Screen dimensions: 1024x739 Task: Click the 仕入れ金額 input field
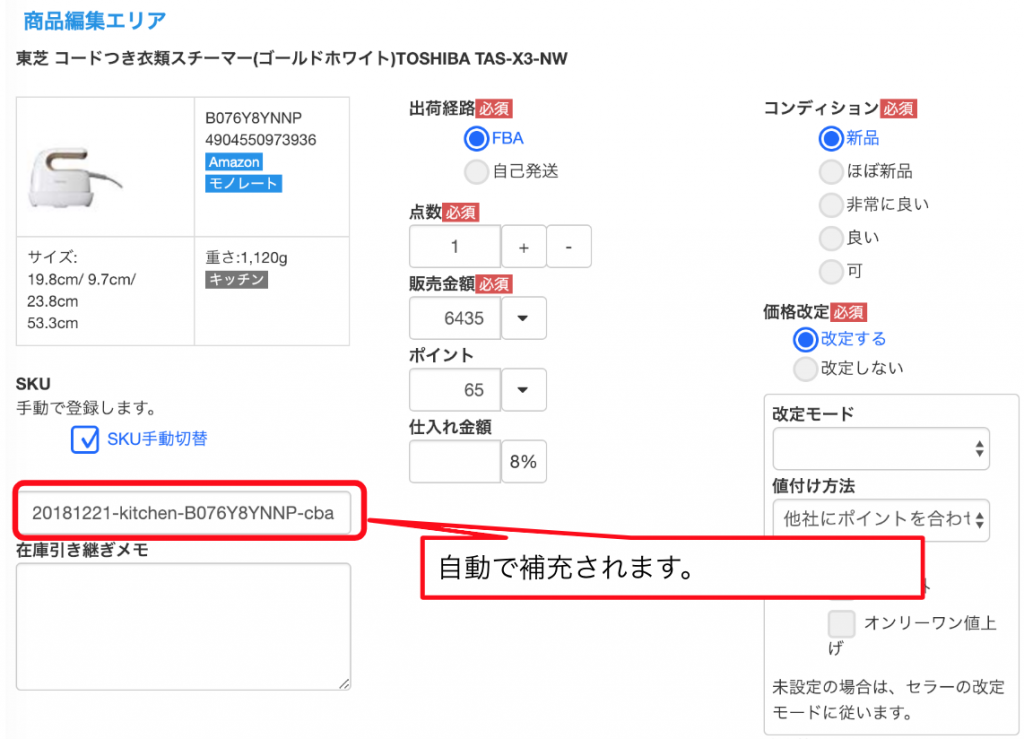coord(455,462)
